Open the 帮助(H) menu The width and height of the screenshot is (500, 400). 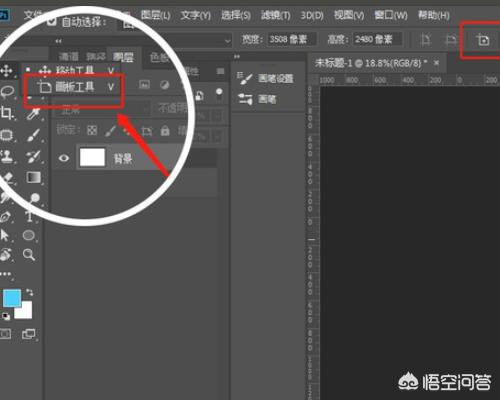[434, 15]
